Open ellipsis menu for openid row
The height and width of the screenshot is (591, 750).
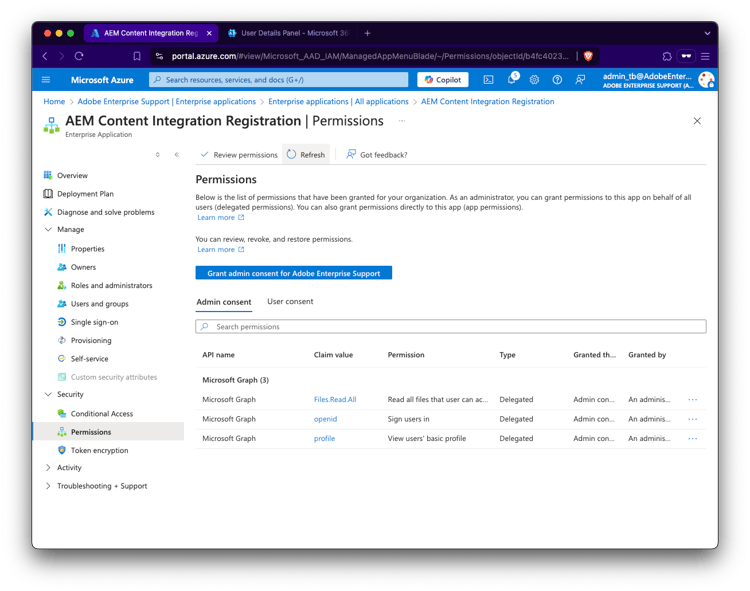point(693,419)
